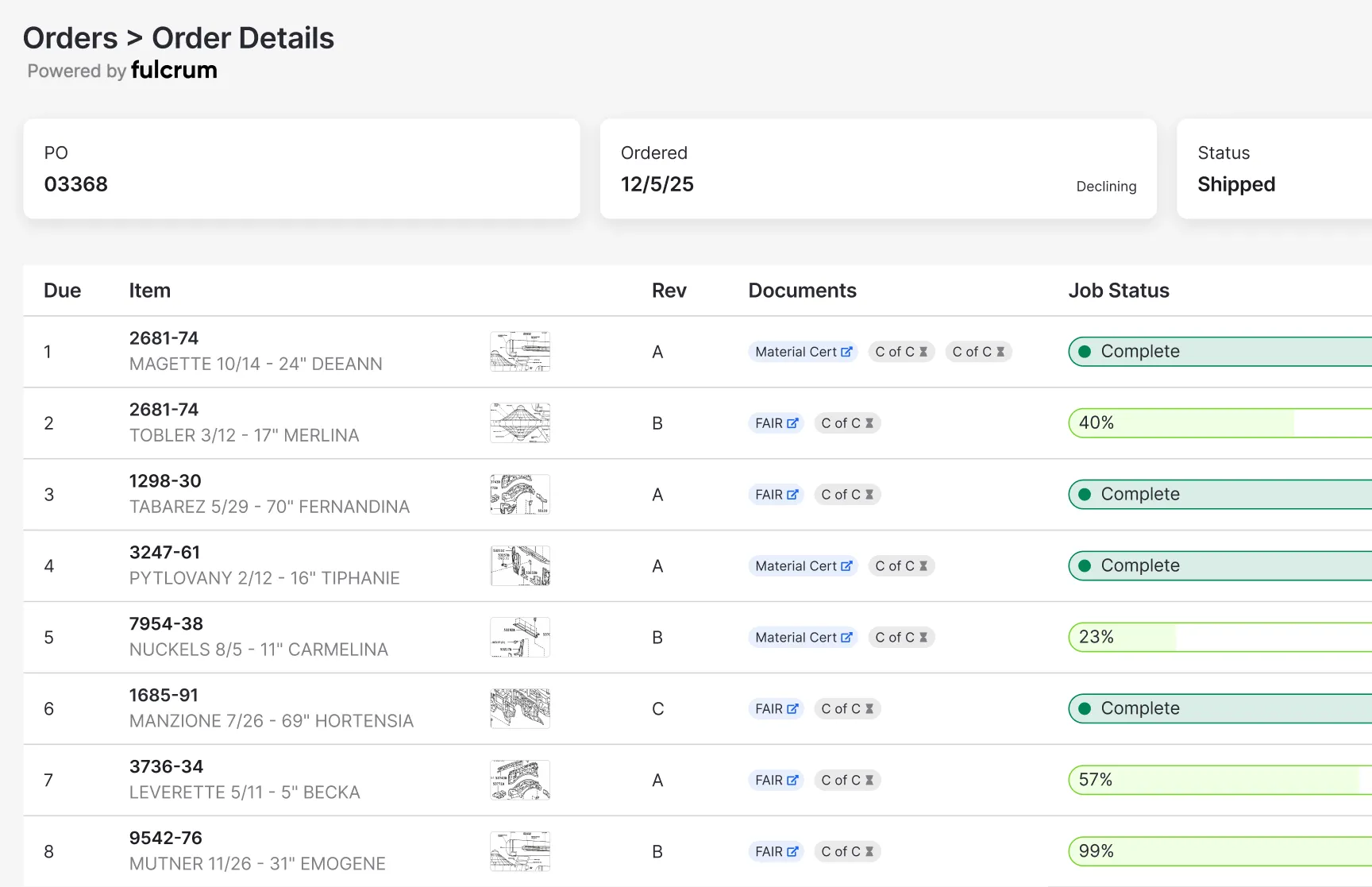Open FAIR document for MUTNER row

click(x=776, y=852)
